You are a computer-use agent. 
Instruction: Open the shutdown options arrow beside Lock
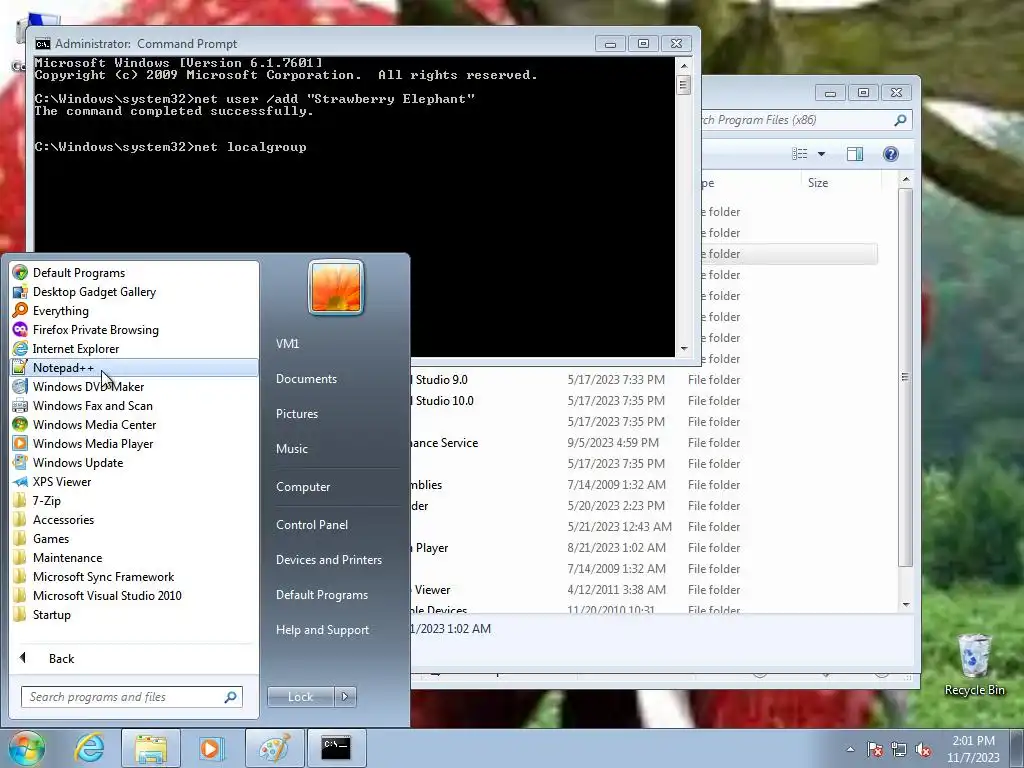click(345, 697)
